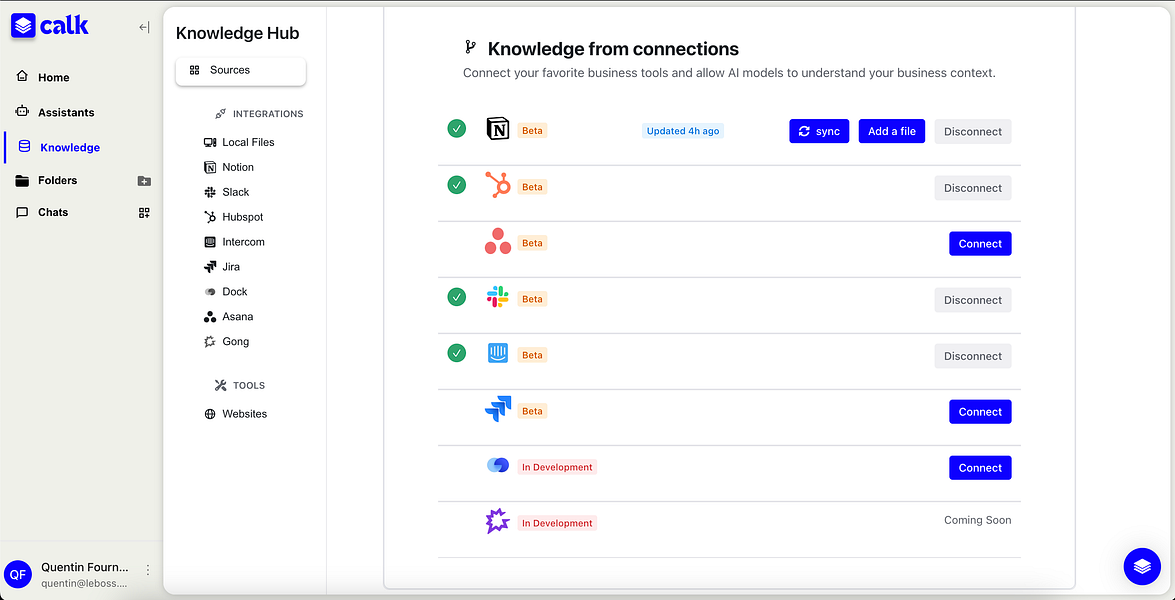
Task: Click the Asana three-dot logo icon
Action: pyautogui.click(x=497, y=242)
